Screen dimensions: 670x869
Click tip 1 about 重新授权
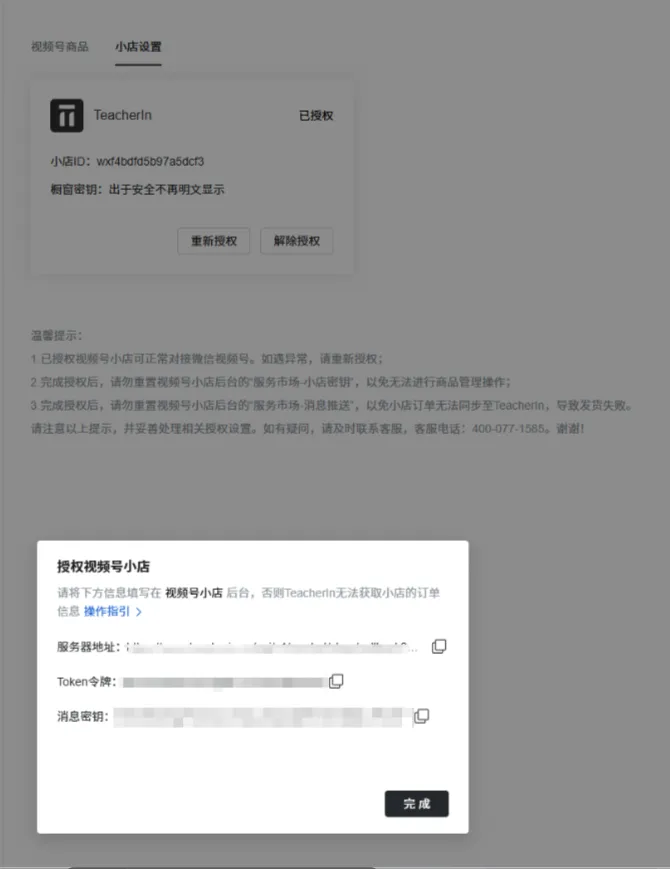[207, 359]
